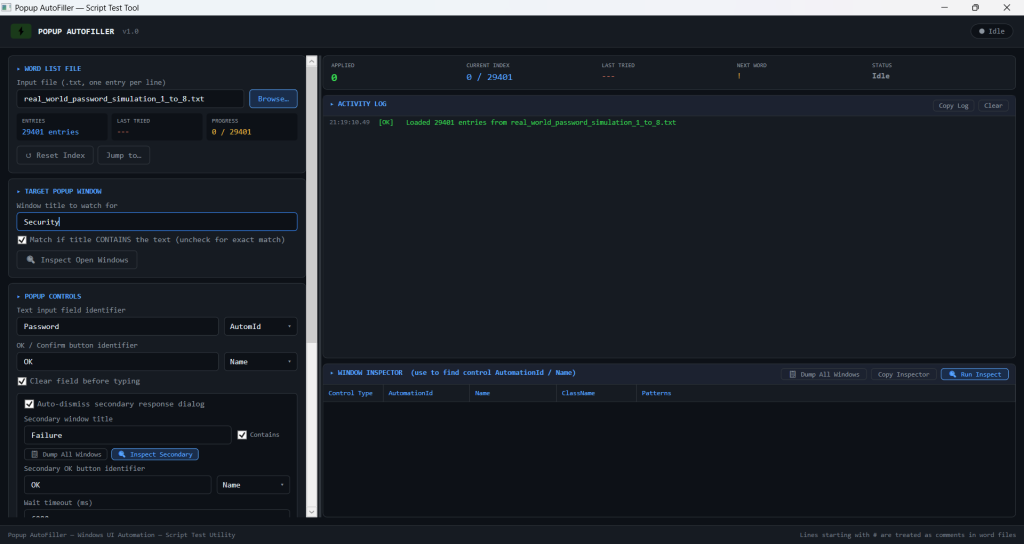Open the Name dropdown beside the confirm button field
The height and width of the screenshot is (544, 1024).
click(261, 362)
